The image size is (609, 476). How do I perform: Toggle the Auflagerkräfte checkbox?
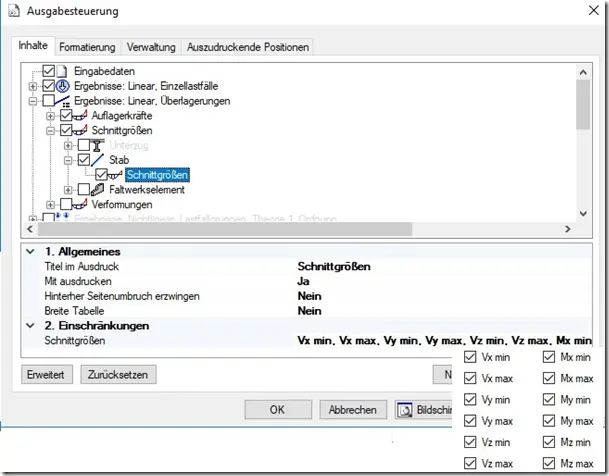(66, 115)
